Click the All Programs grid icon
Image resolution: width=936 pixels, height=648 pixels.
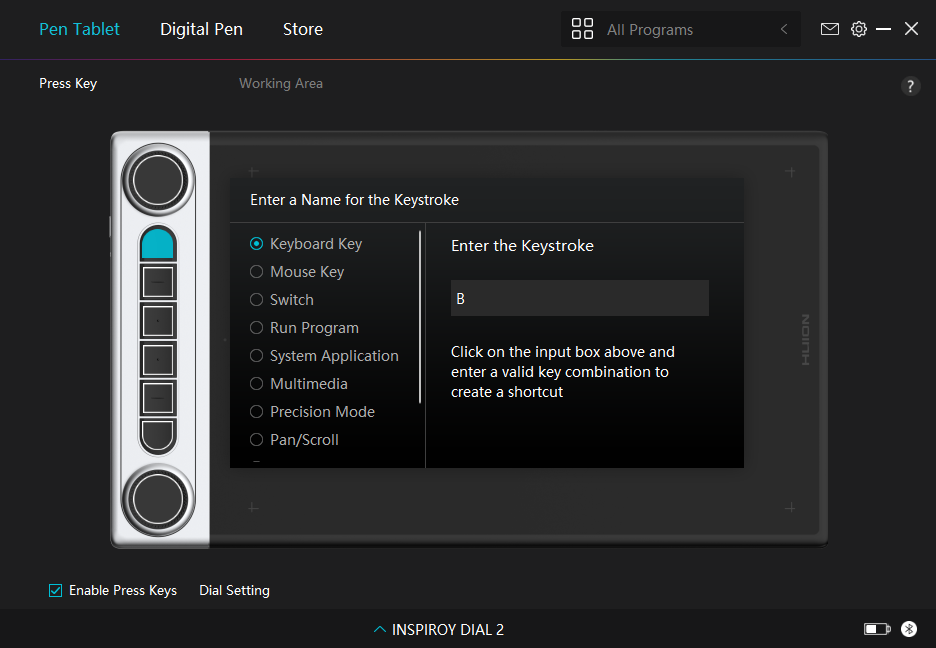point(582,29)
